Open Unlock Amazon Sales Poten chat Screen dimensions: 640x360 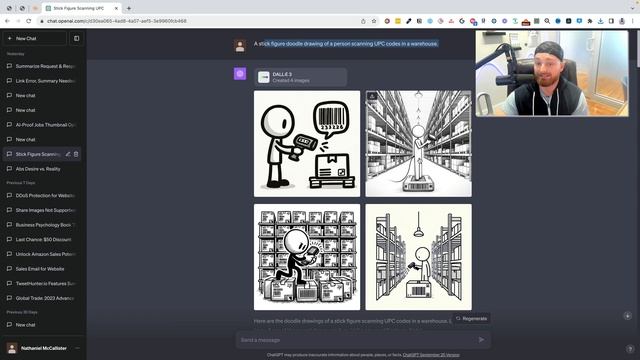[x=42, y=254]
